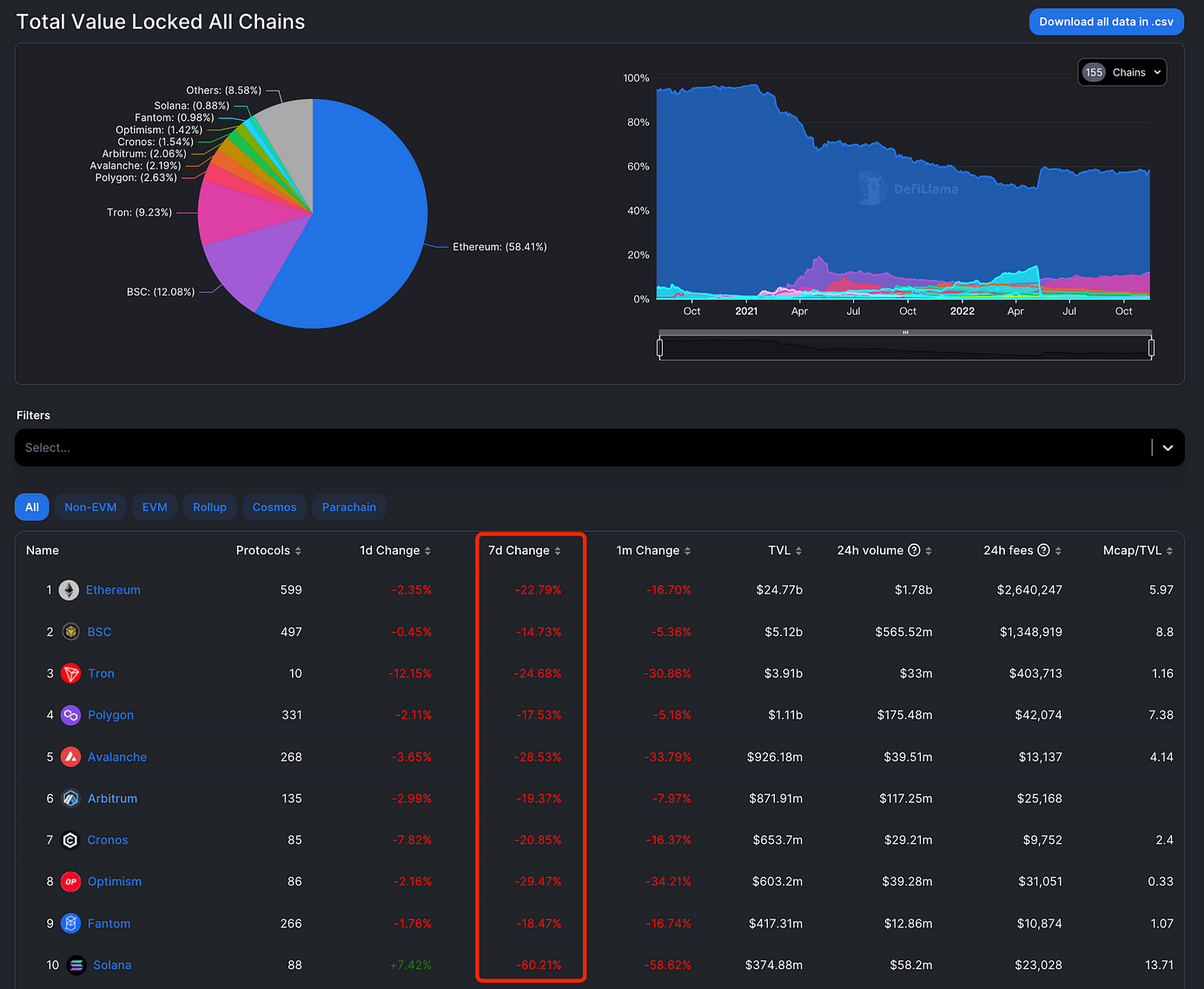Open the Arbitrum chain link
The width and height of the screenshot is (1204, 989).
coord(112,799)
